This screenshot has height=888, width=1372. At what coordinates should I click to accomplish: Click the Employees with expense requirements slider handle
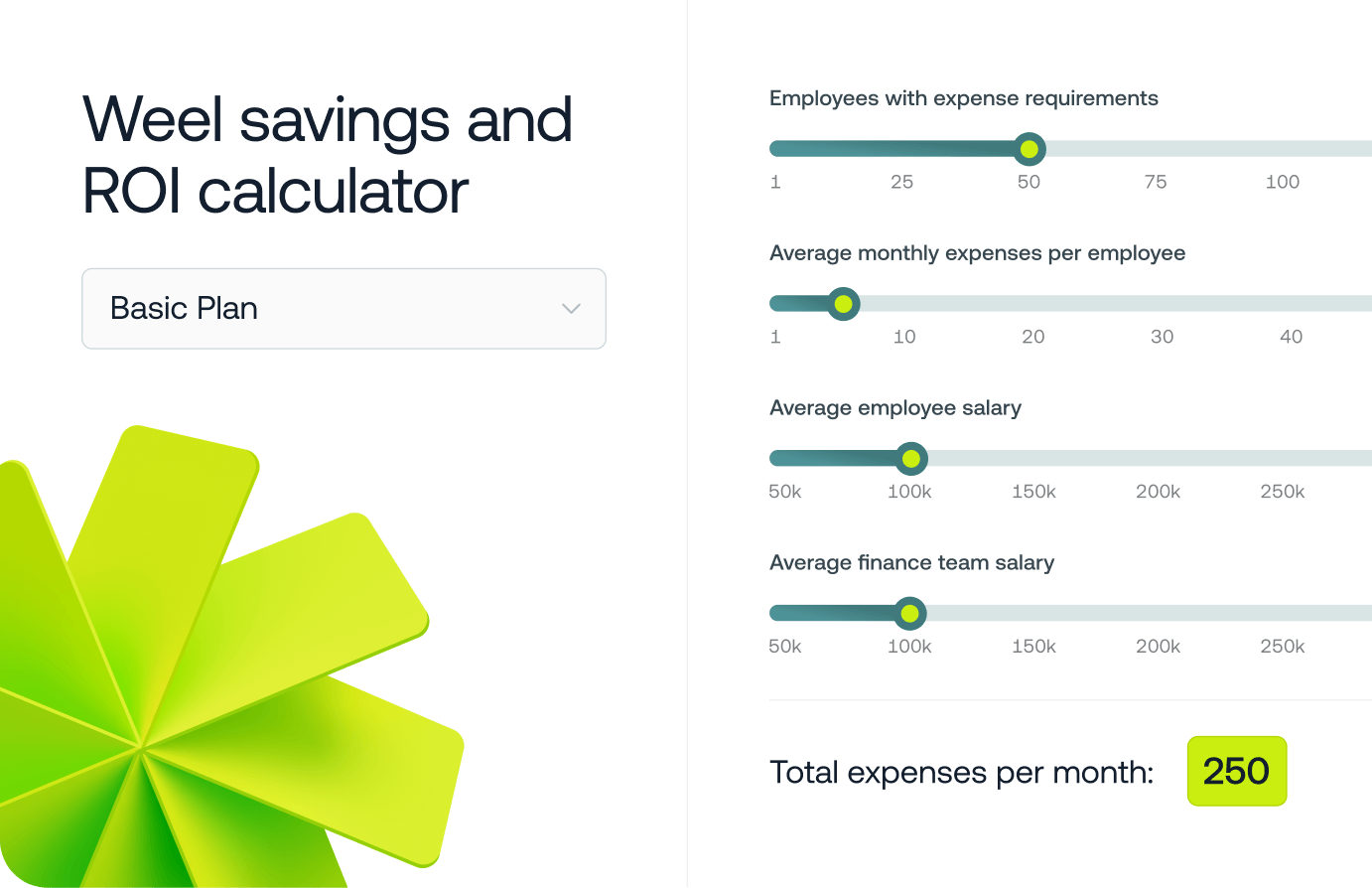click(1029, 149)
